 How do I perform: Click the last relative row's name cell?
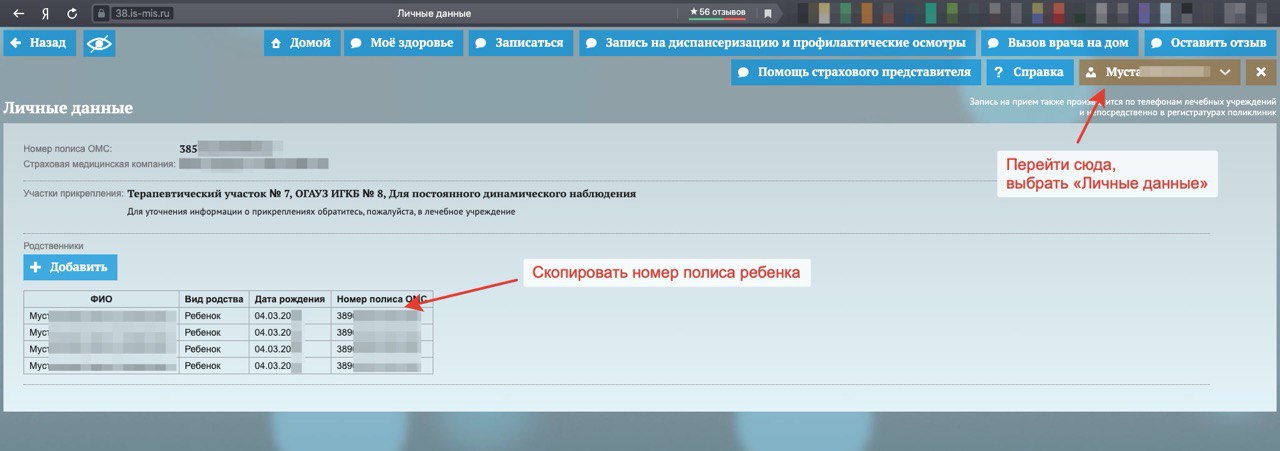[102, 366]
